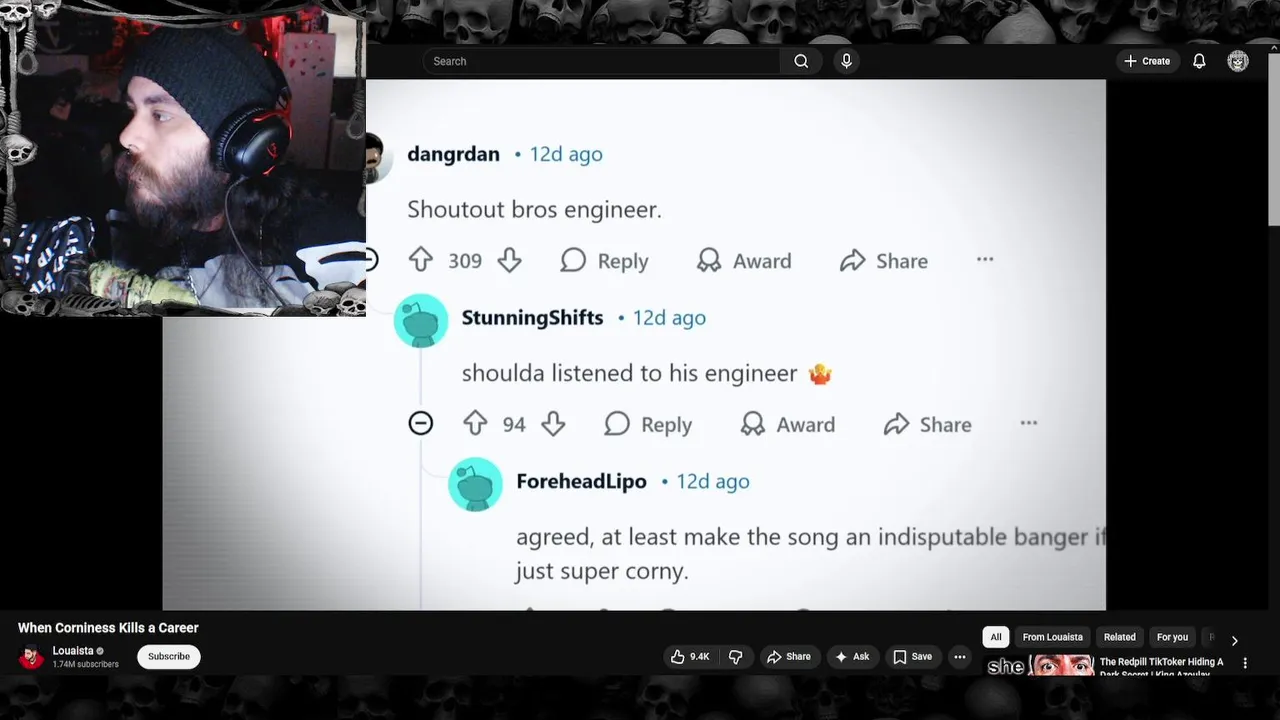Like the video with thumbs up
1280x720 pixels.
coord(690,657)
